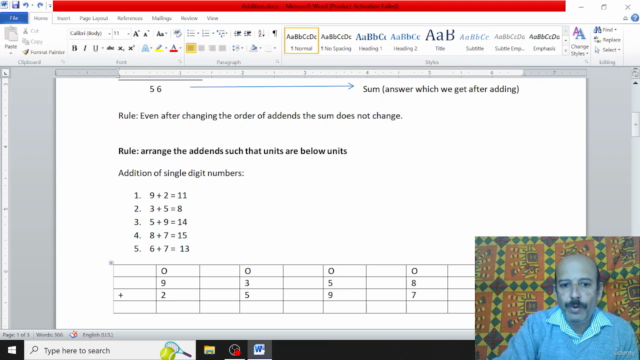Apply the red font color
The width and height of the screenshot is (640, 360).
click(173, 49)
